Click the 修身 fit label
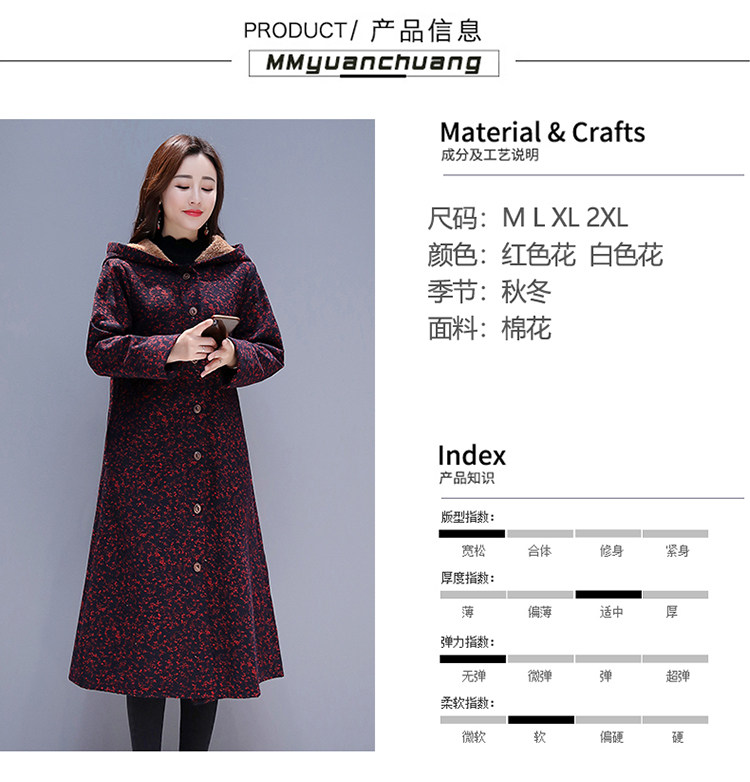Screen dimensions: 750x782 pyautogui.click(x=611, y=551)
